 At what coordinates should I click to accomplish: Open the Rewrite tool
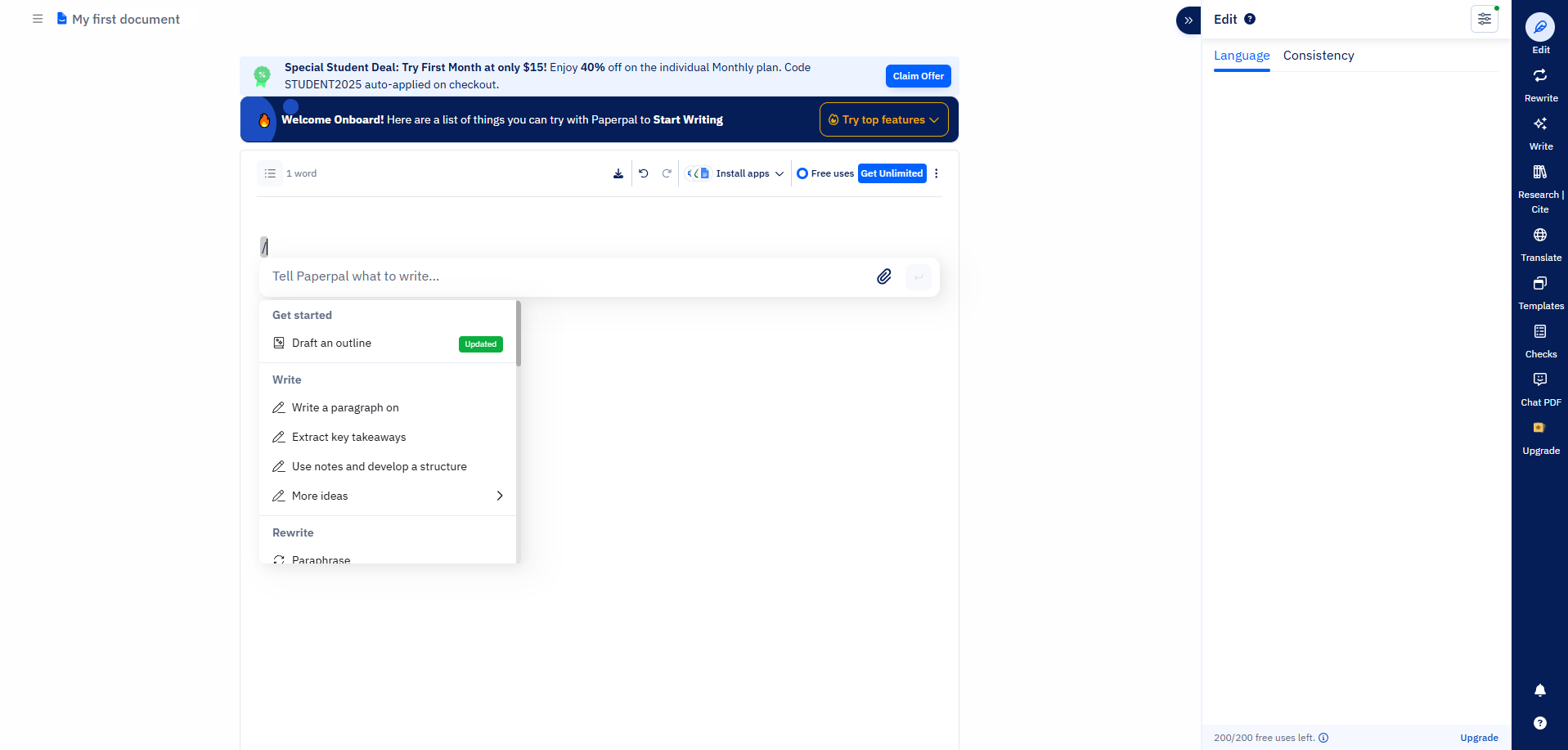click(x=1541, y=85)
